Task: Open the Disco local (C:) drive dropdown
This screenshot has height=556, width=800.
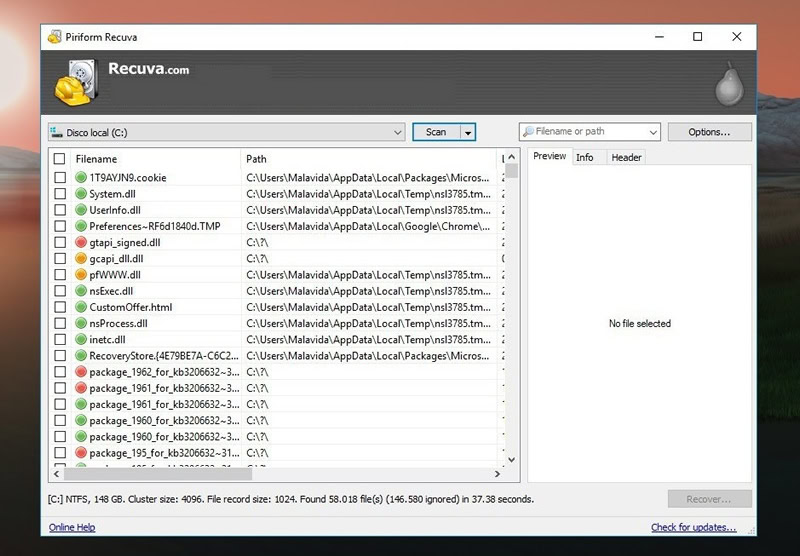Action: 227,133
